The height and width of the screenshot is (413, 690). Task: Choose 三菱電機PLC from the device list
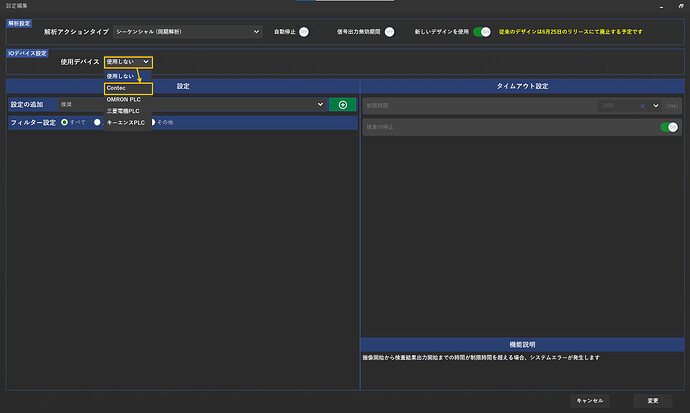point(128,111)
